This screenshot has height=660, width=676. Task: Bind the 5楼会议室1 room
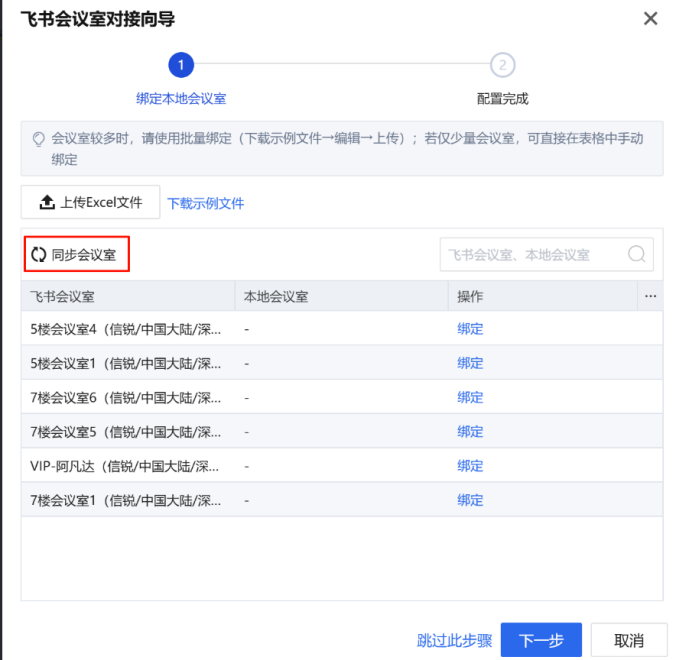[470, 363]
